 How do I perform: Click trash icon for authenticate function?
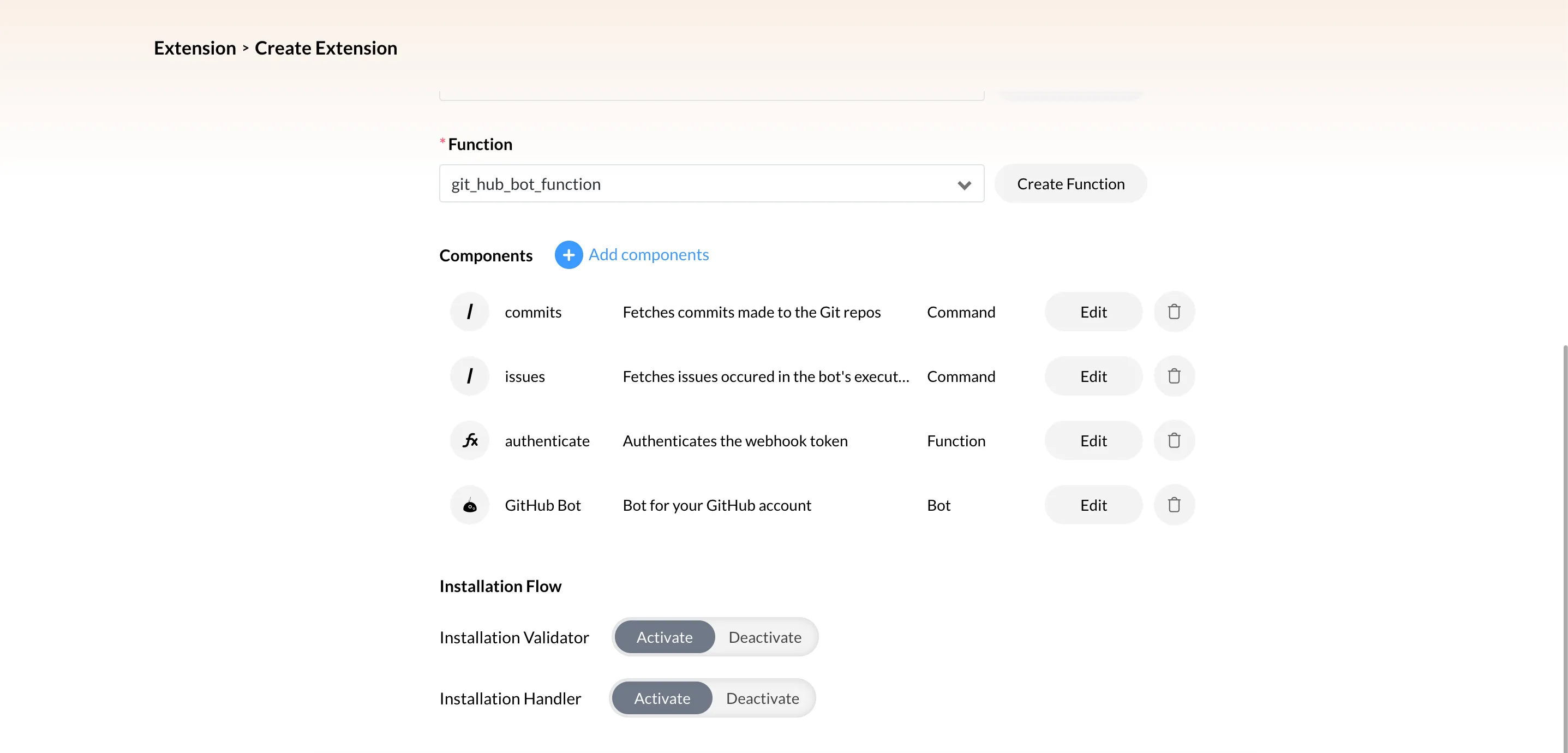coord(1174,441)
